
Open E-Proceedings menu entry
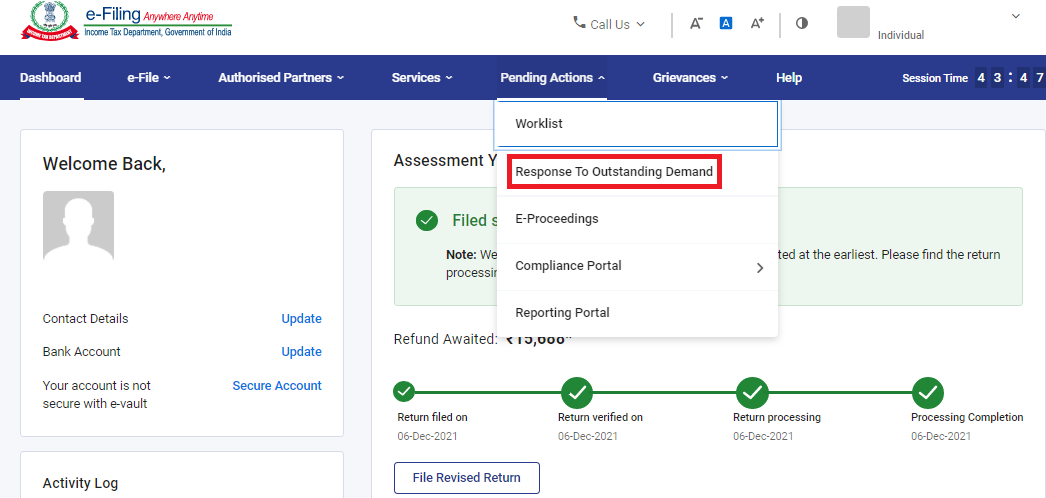(x=637, y=219)
